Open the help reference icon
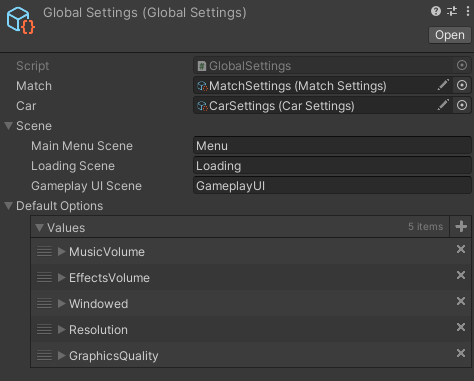474x381 pixels. [436, 11]
